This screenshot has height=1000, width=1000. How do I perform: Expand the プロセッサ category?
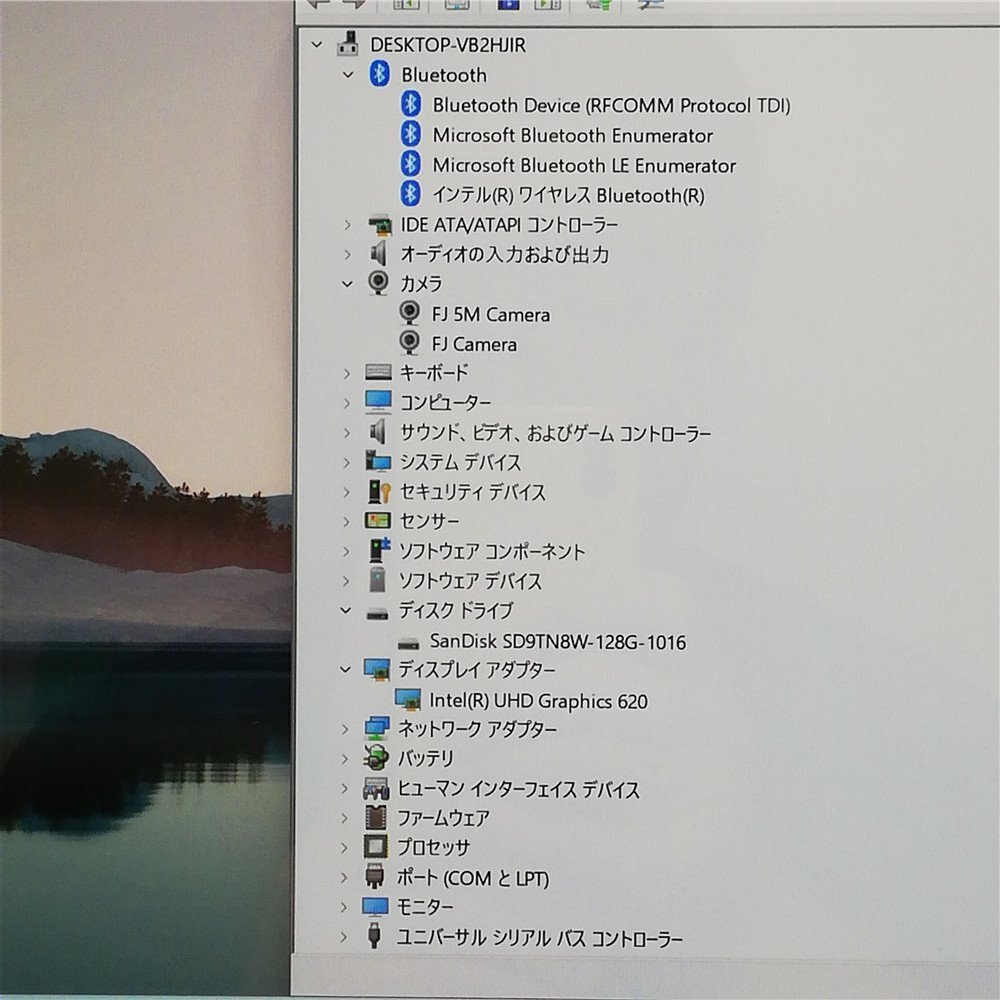(344, 848)
